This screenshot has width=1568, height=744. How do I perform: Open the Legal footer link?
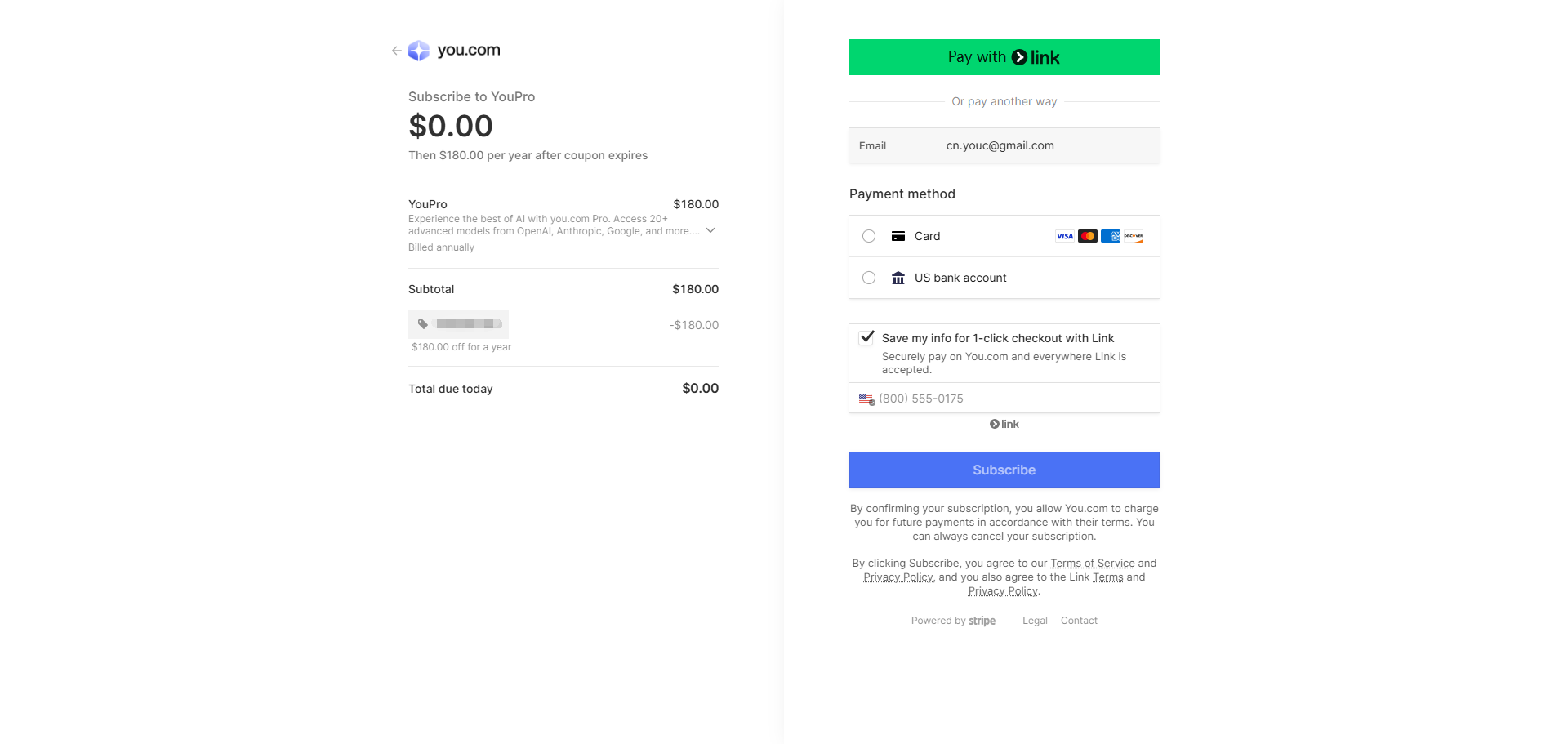(1035, 621)
